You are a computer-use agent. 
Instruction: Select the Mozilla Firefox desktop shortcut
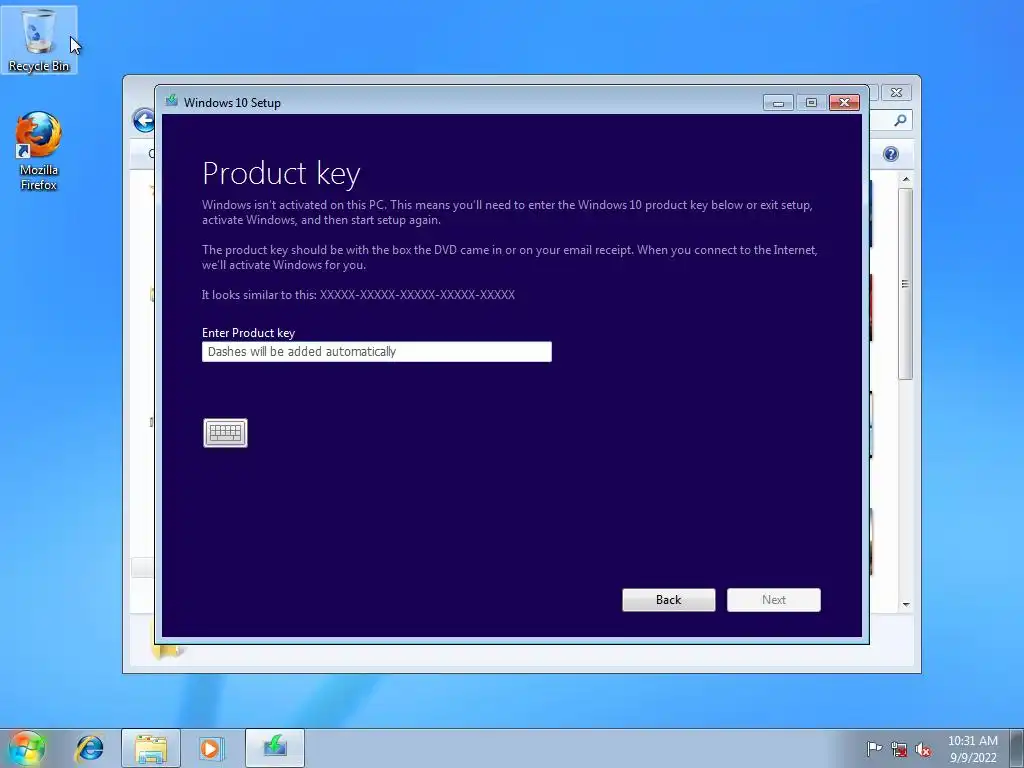39,152
